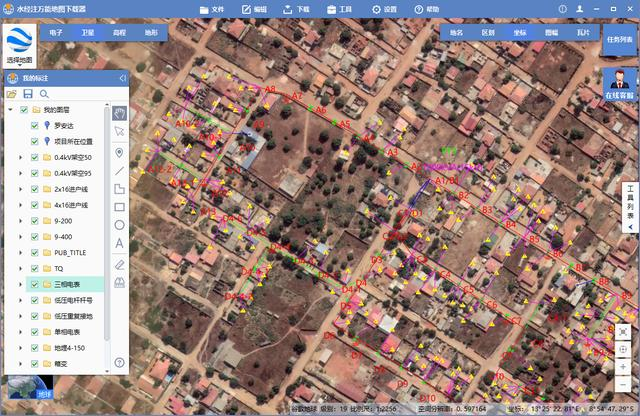
Task: Choose the text label A tool
Action: click(119, 243)
